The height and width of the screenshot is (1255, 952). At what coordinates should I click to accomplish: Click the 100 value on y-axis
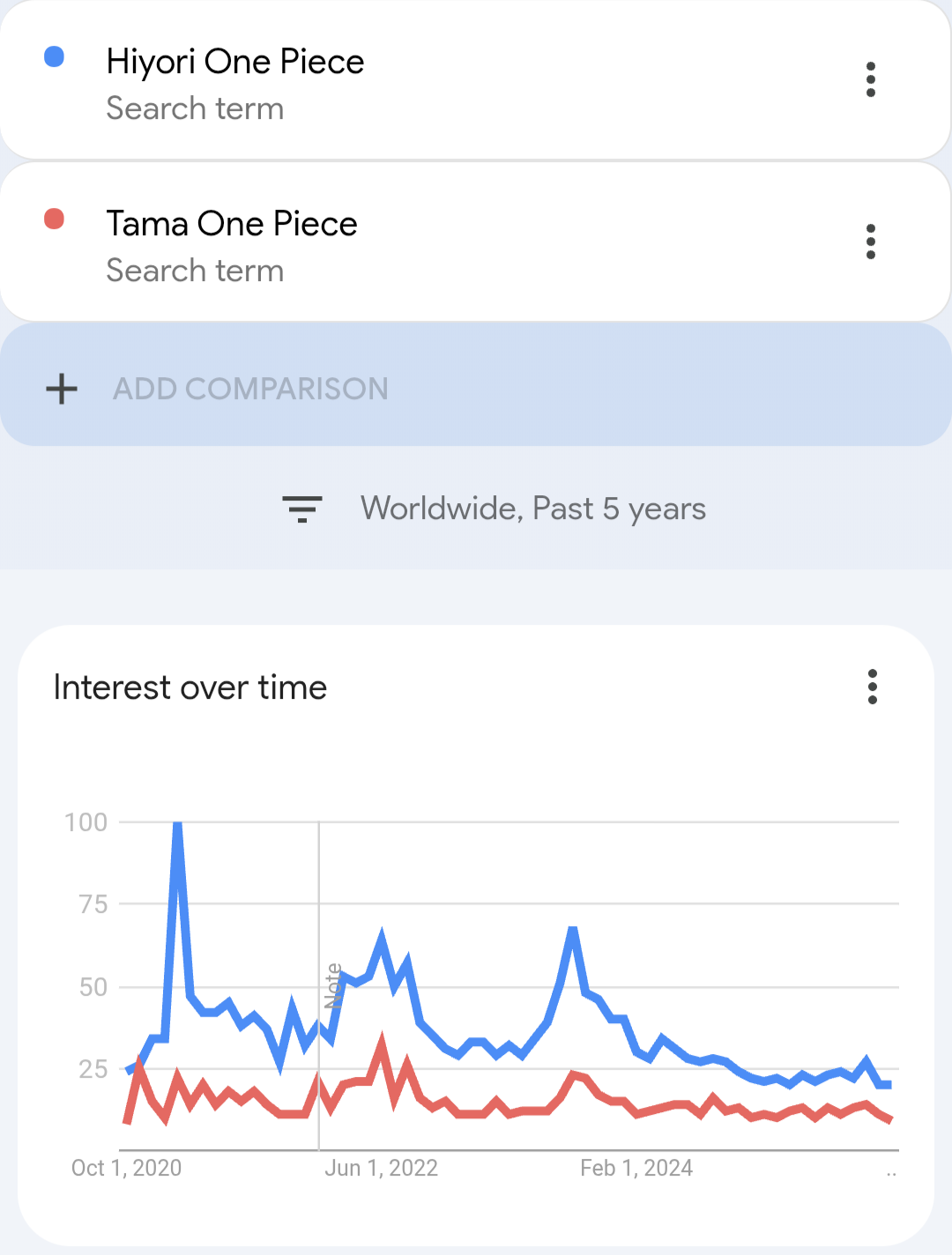click(86, 822)
